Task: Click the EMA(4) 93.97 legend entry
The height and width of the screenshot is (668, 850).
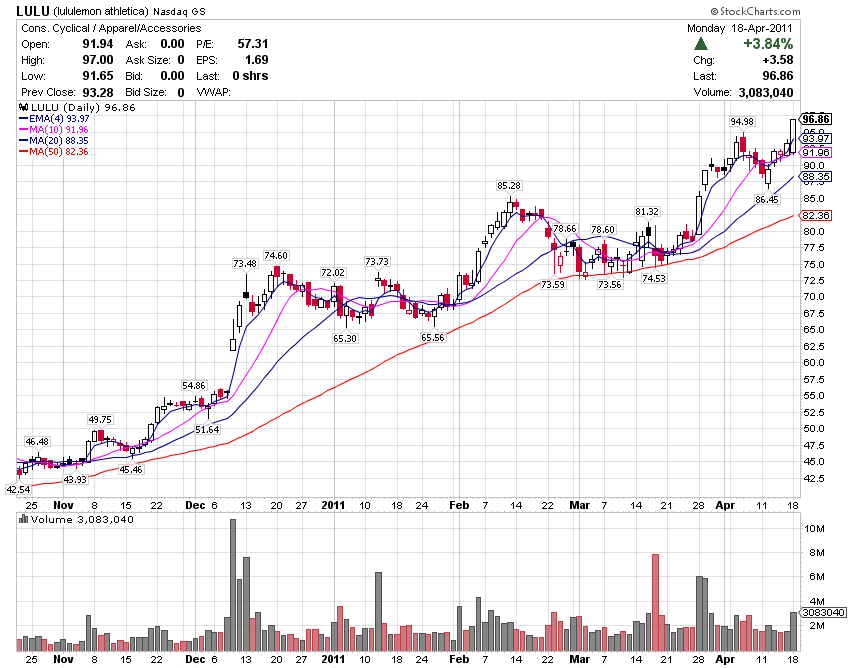Action: coord(54,119)
